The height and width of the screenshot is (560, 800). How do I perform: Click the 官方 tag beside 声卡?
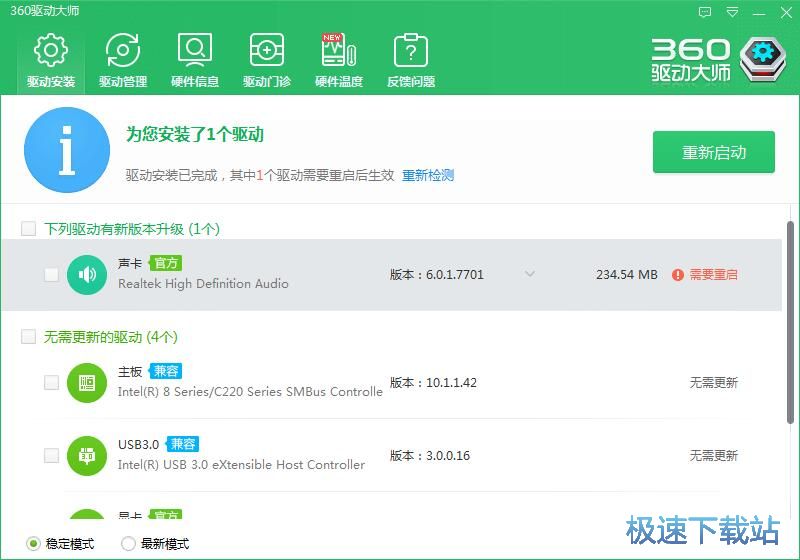point(166,263)
